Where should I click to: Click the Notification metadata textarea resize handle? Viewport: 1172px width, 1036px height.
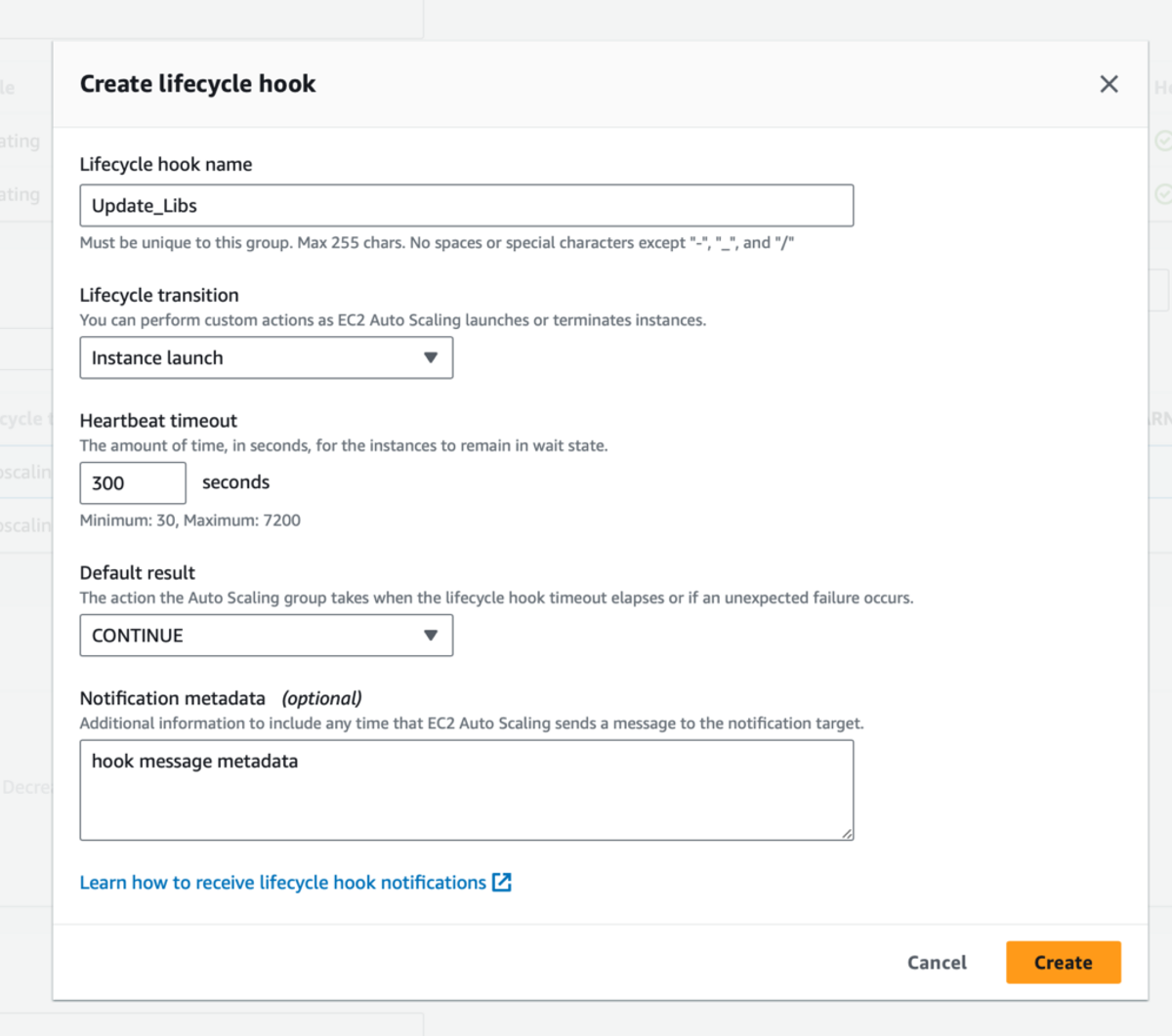[x=847, y=833]
